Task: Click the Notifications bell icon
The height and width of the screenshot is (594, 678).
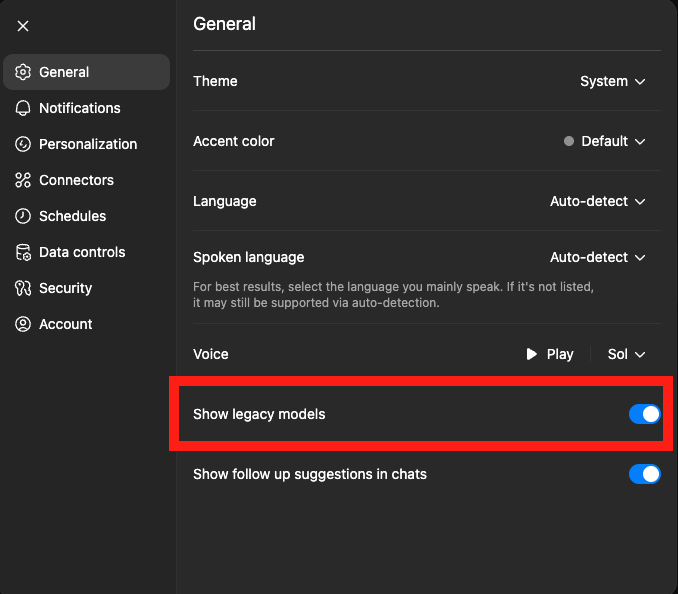Action: [x=23, y=108]
